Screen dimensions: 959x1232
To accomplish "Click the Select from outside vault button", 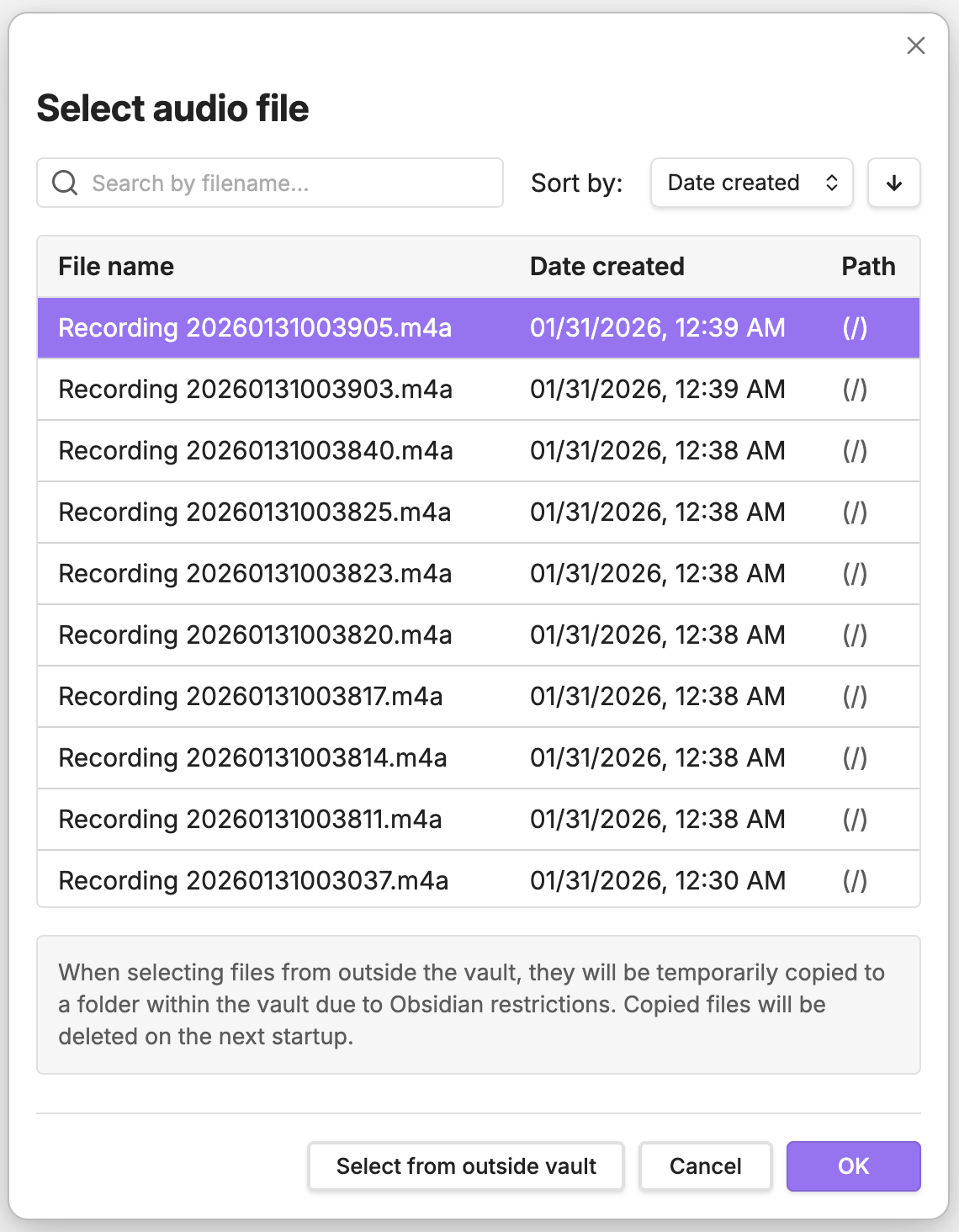I will [465, 1166].
